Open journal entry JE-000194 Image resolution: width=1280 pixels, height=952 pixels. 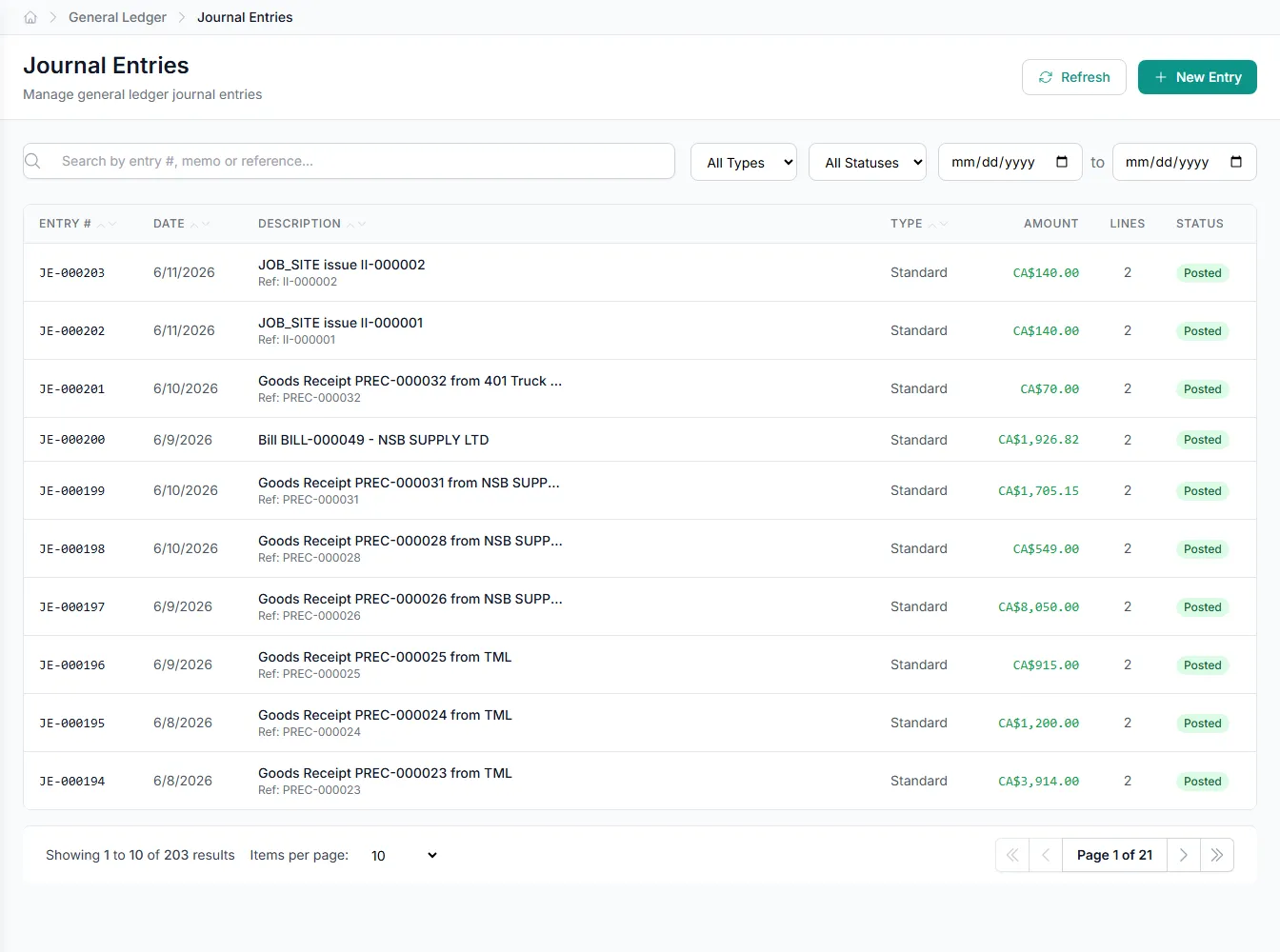click(x=71, y=781)
